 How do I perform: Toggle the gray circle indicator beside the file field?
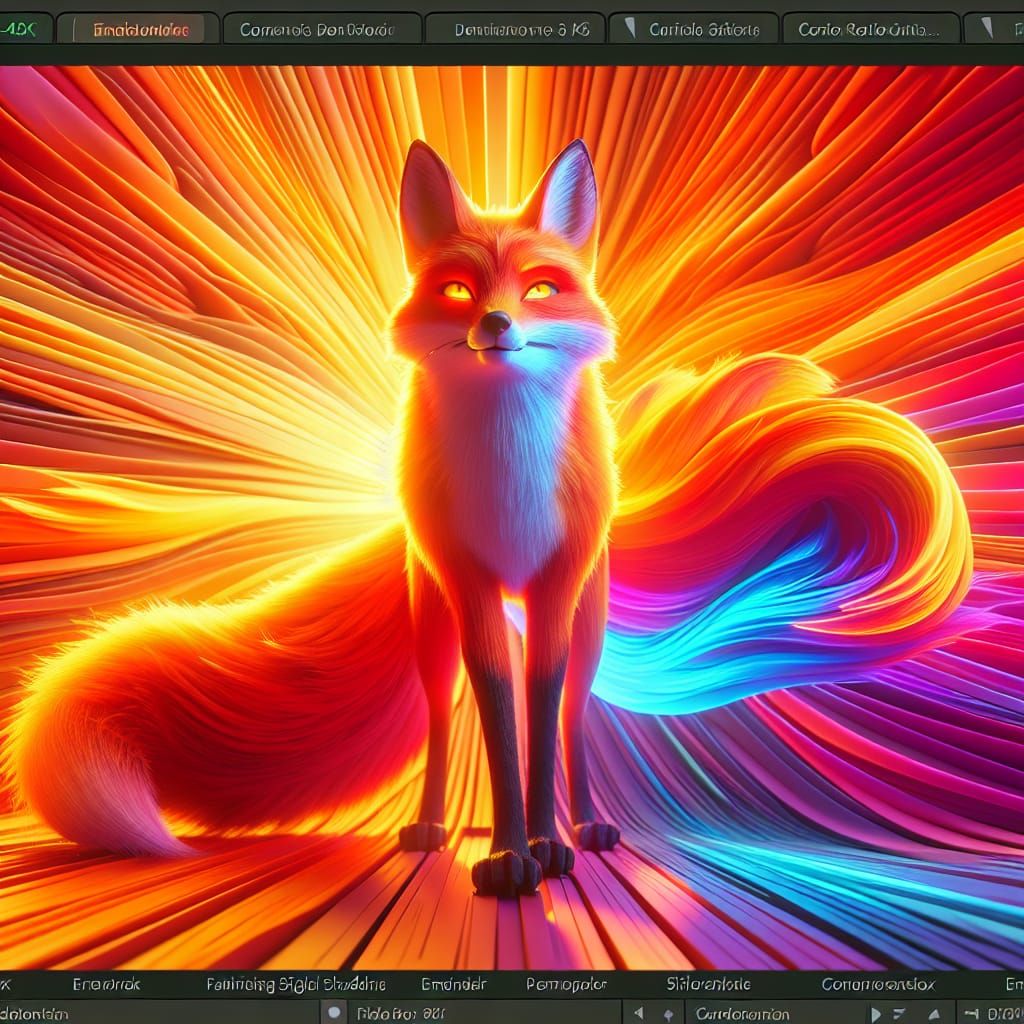[333, 1011]
